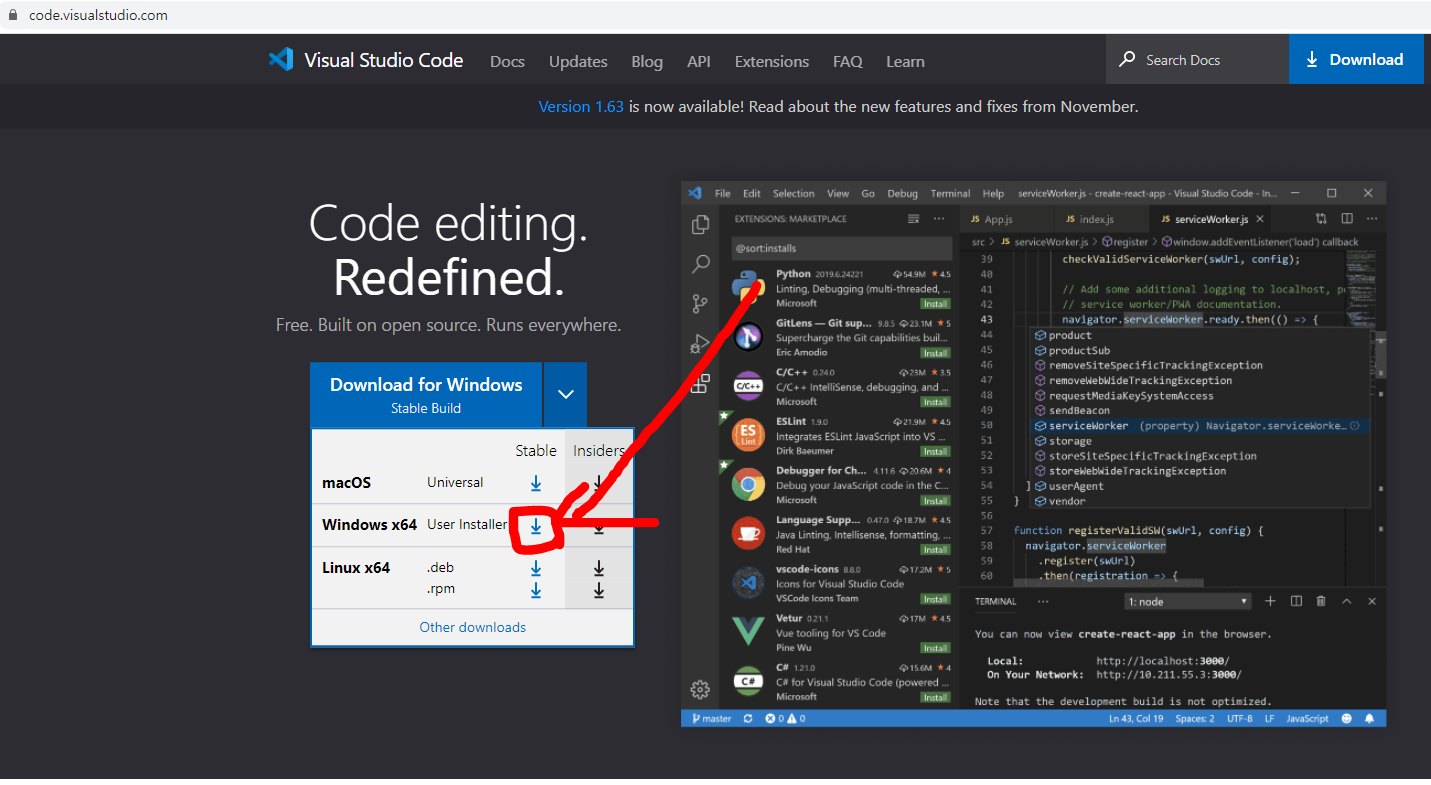Open the Learn navigation item
1431x785 pixels.
pos(905,61)
